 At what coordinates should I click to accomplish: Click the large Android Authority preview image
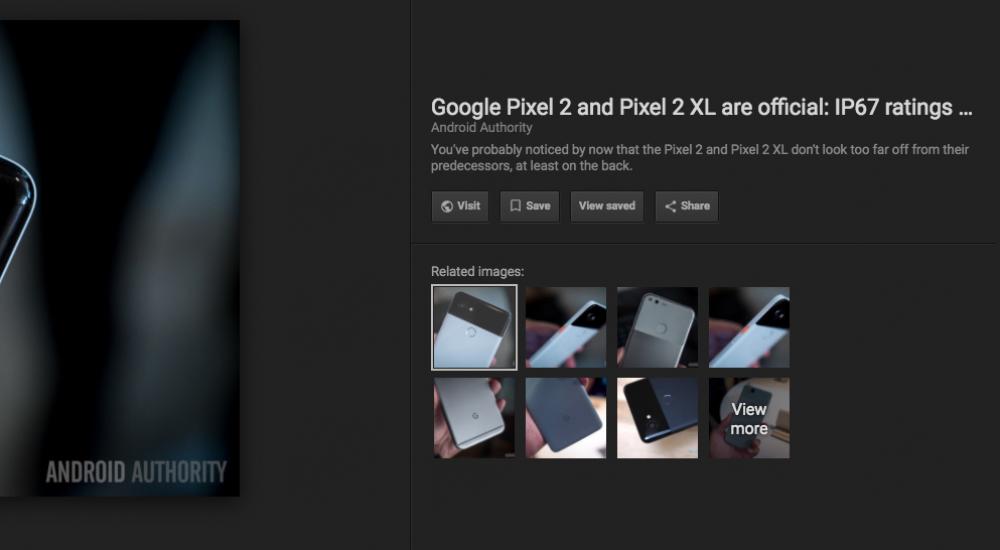(120, 258)
